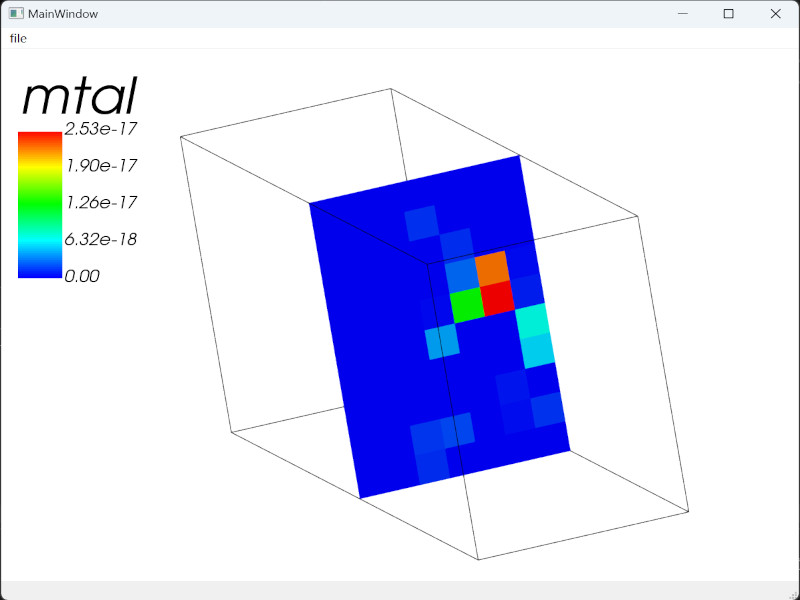Image resolution: width=800 pixels, height=600 pixels.
Task: Click the 2.53e-17 legend maximum label
Action: [x=101, y=129]
